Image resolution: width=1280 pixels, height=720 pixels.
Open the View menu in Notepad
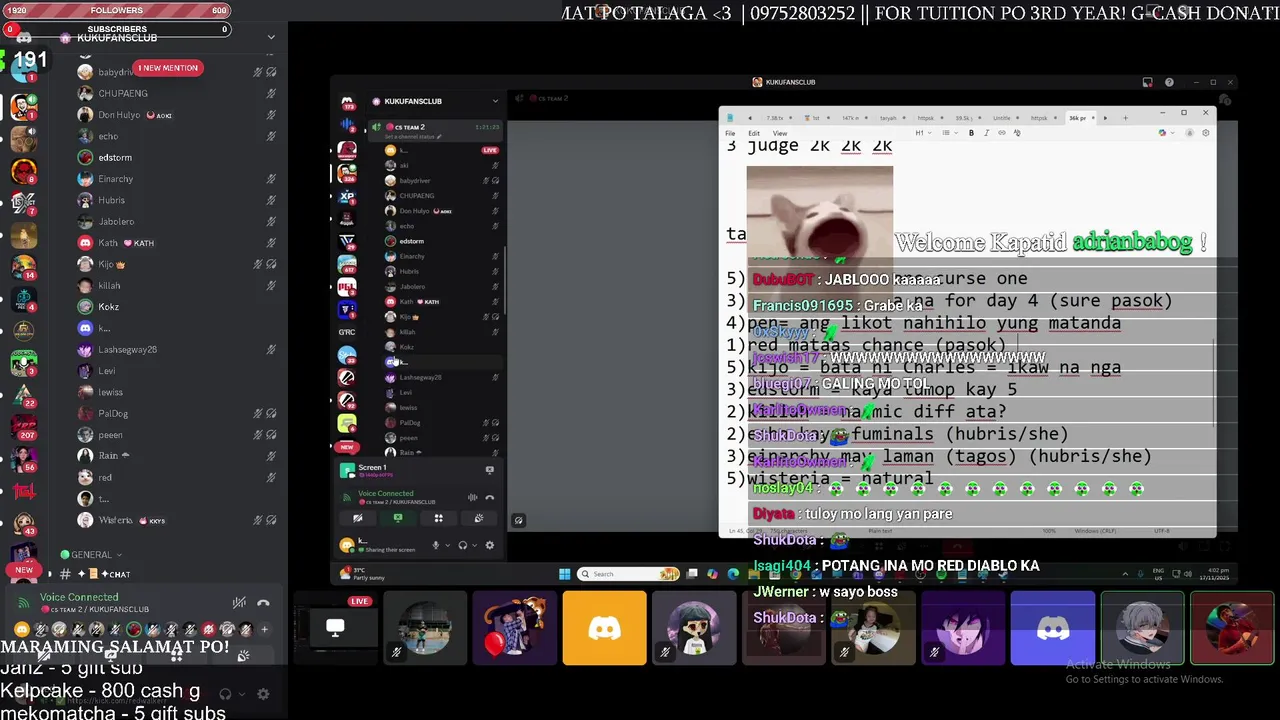click(780, 133)
